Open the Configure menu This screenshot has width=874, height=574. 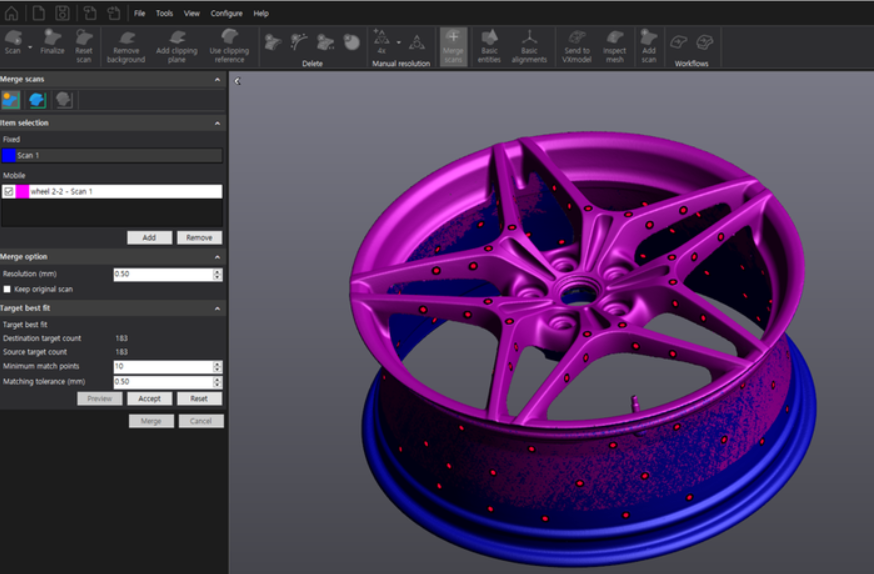pyautogui.click(x=226, y=14)
